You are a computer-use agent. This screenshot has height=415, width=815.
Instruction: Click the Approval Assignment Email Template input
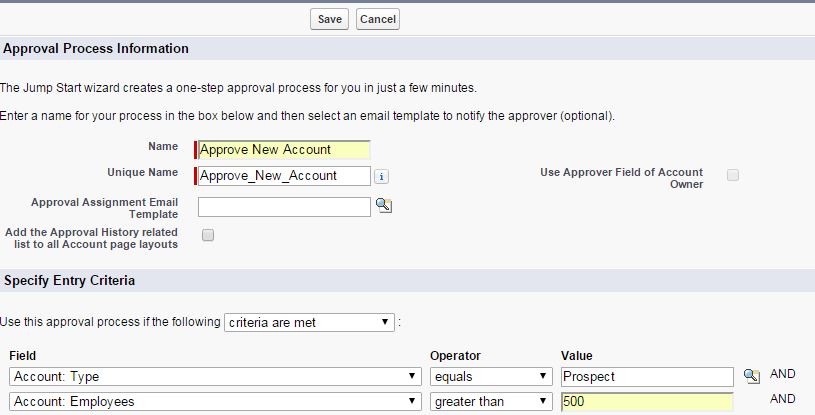285,206
